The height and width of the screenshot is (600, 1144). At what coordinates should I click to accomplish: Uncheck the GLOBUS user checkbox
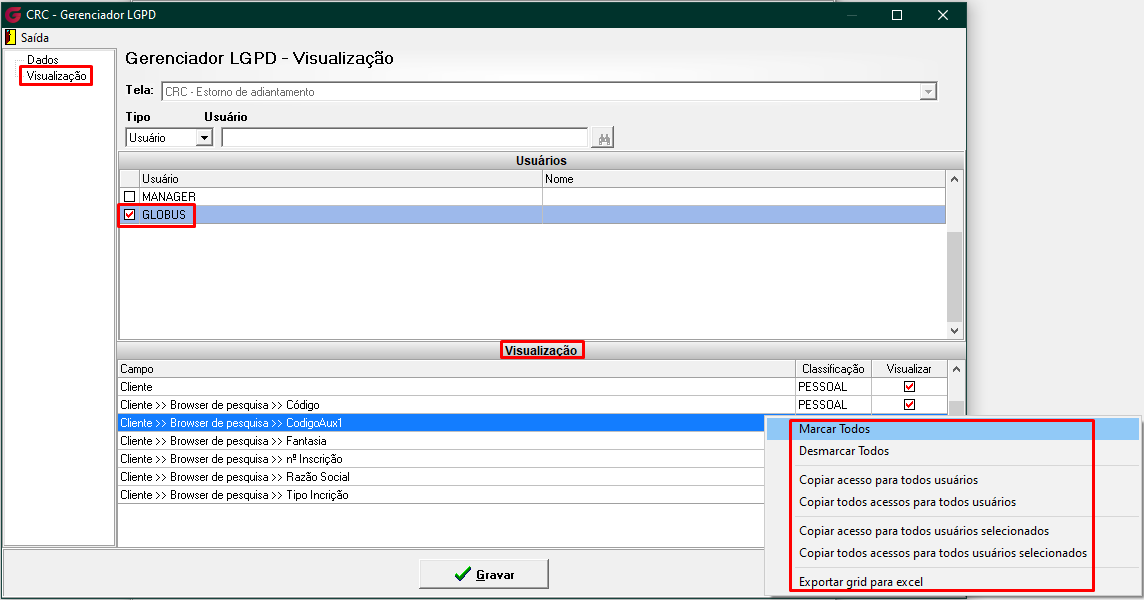[129, 215]
